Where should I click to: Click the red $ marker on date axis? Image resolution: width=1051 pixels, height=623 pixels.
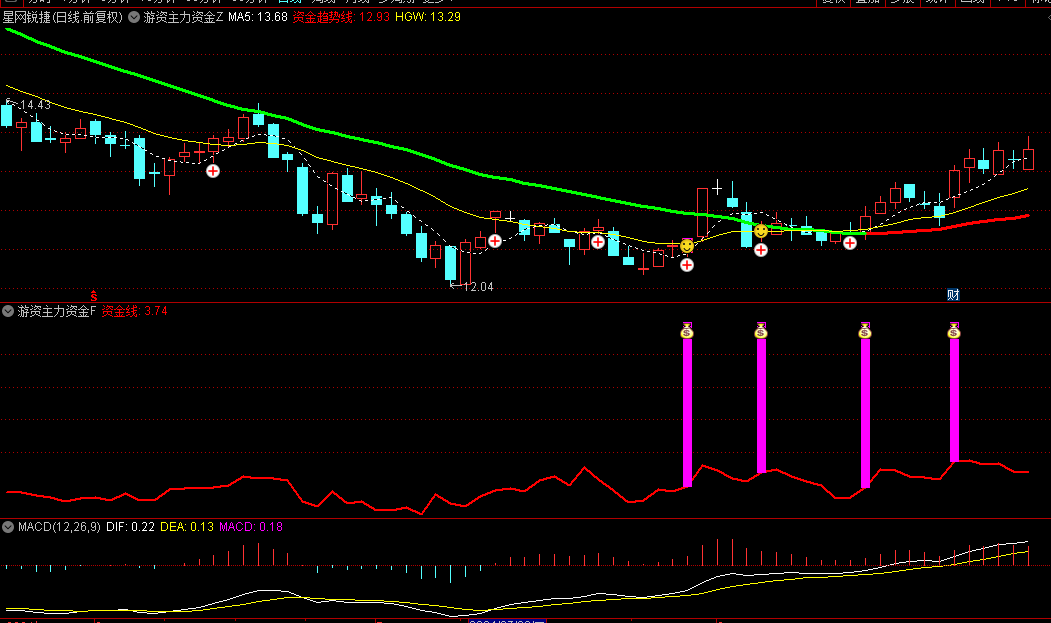click(x=94, y=296)
